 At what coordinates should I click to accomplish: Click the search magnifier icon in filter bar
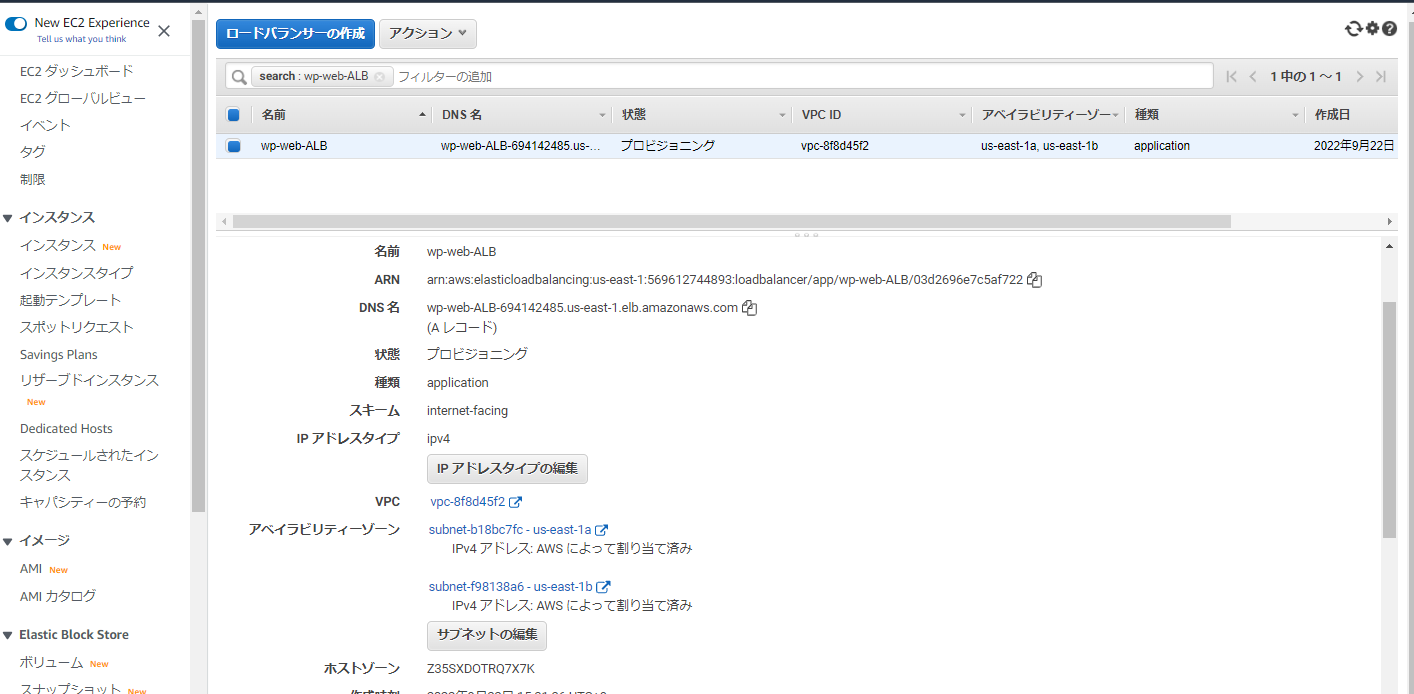pyautogui.click(x=239, y=77)
